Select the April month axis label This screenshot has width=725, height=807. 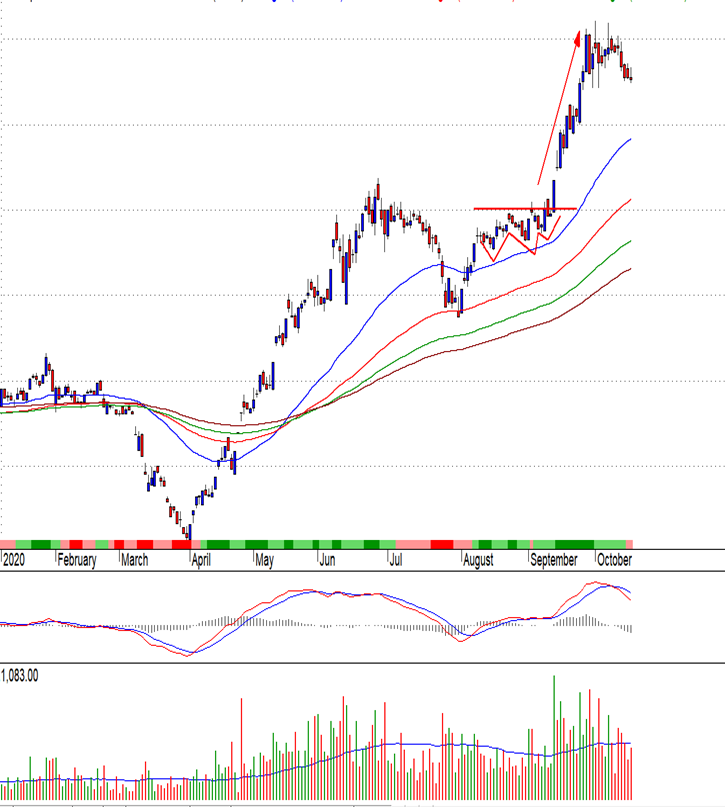(x=200, y=560)
